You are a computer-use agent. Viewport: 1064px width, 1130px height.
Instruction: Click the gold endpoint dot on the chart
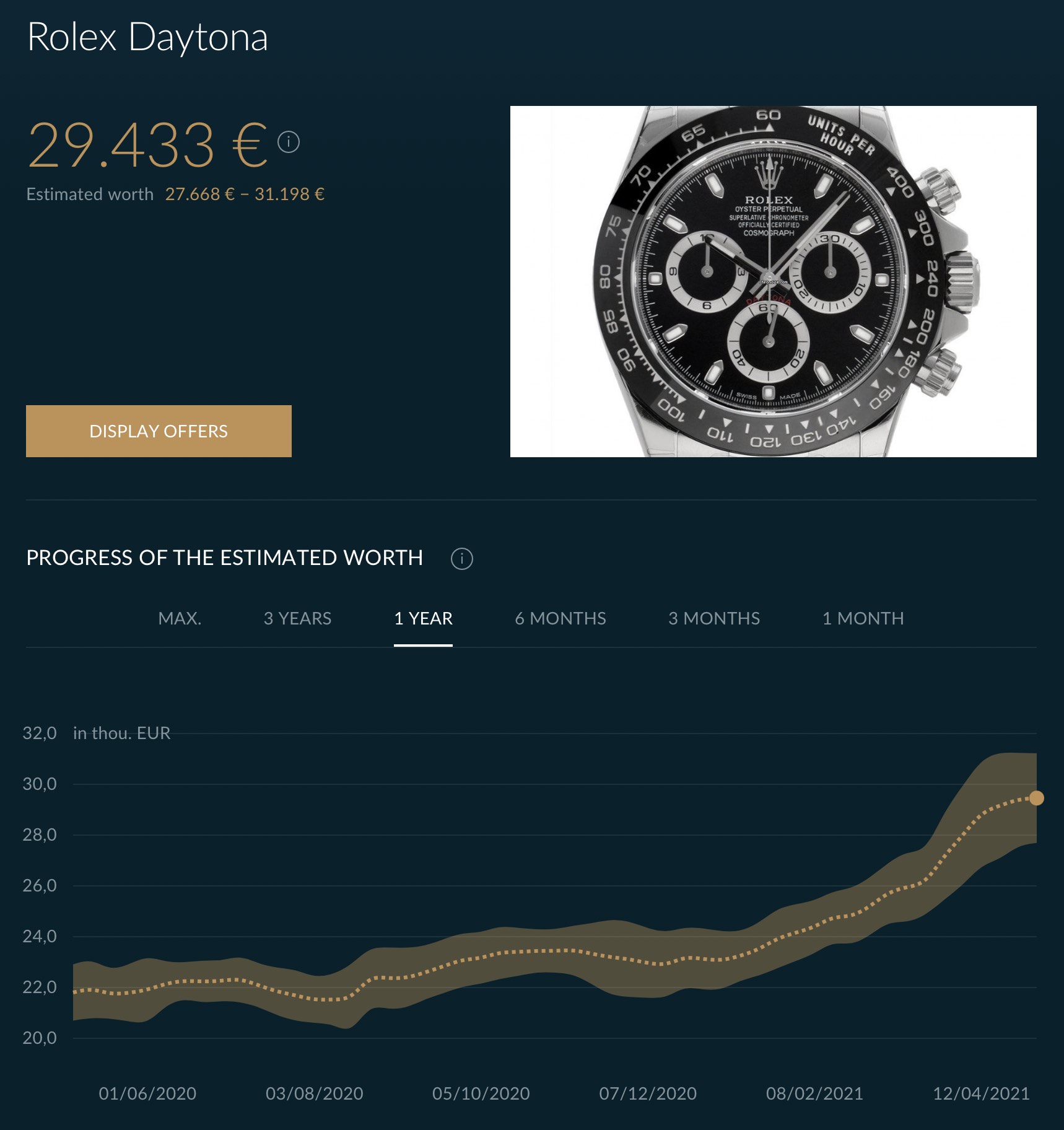coord(1036,798)
